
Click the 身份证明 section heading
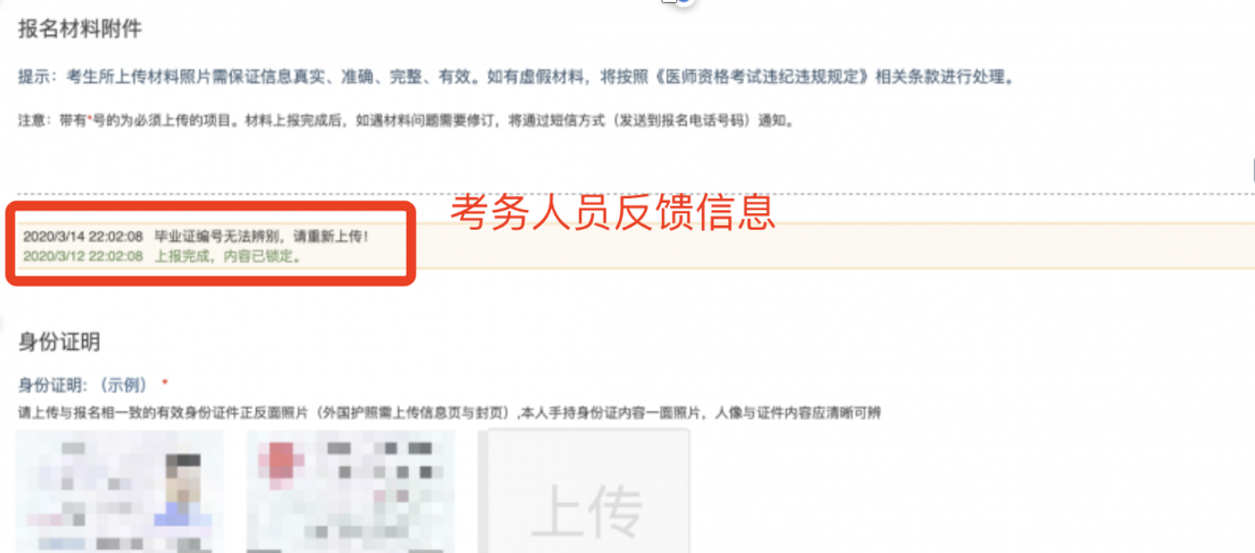click(x=59, y=342)
